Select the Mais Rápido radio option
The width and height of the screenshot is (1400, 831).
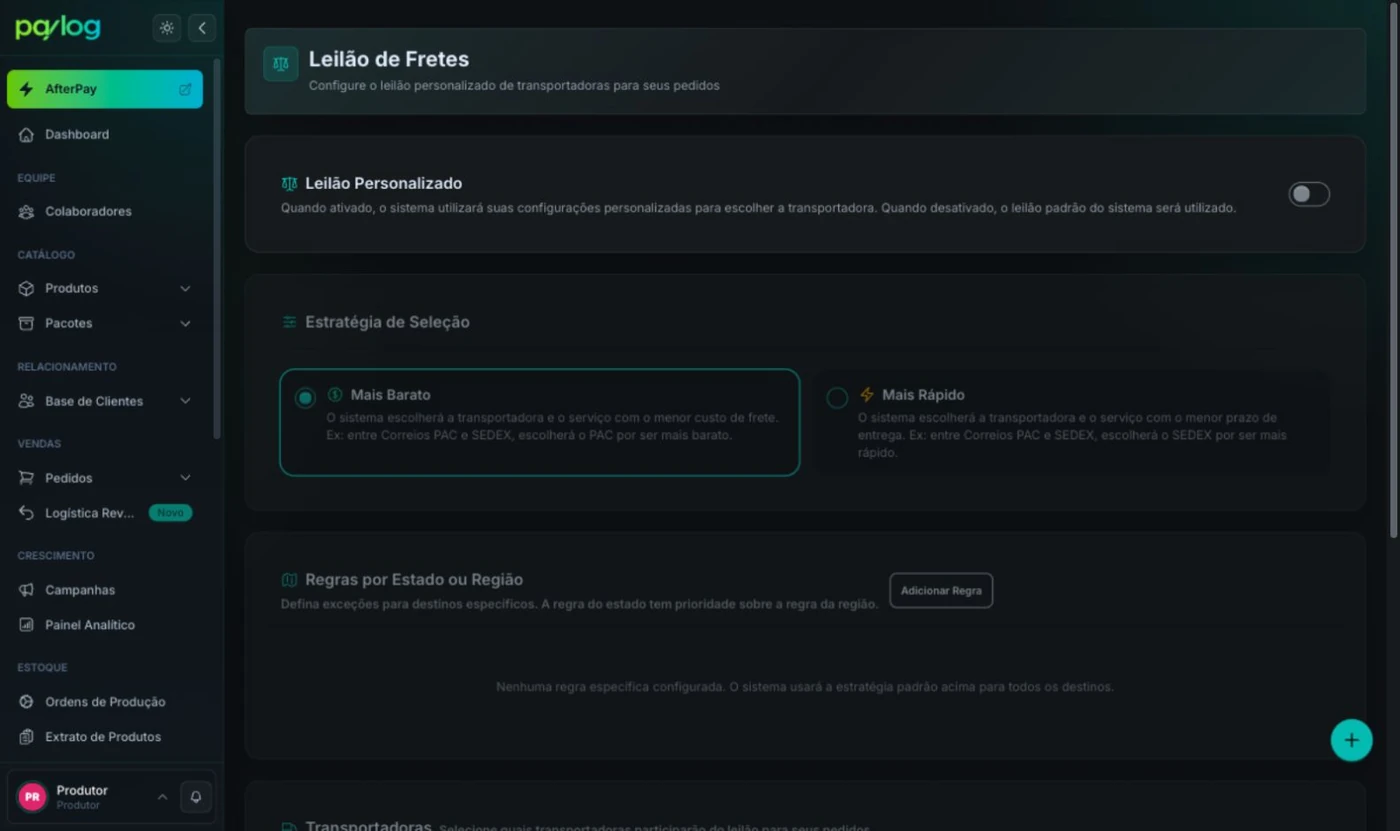(837, 398)
